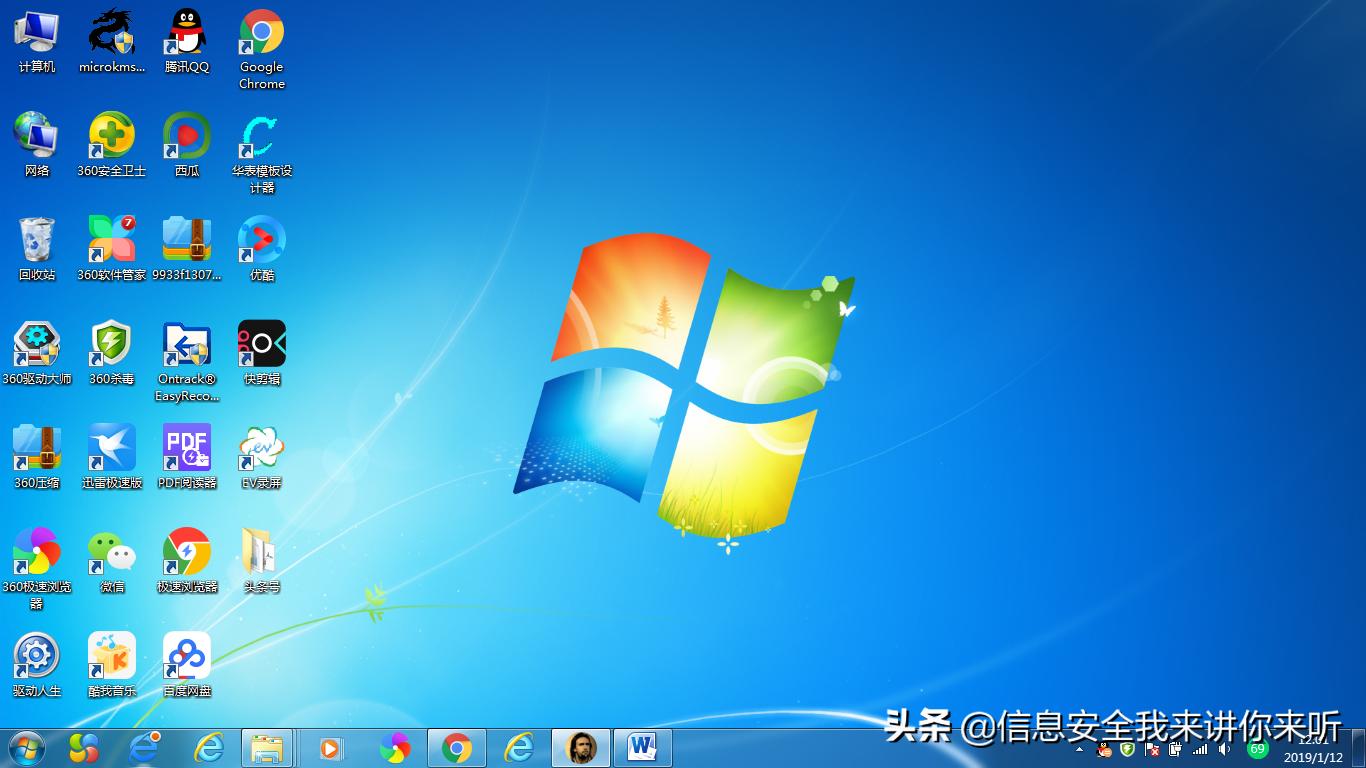Image resolution: width=1366 pixels, height=768 pixels.
Task: Open the 计算机 (Computer) desktop icon
Action: [x=36, y=40]
